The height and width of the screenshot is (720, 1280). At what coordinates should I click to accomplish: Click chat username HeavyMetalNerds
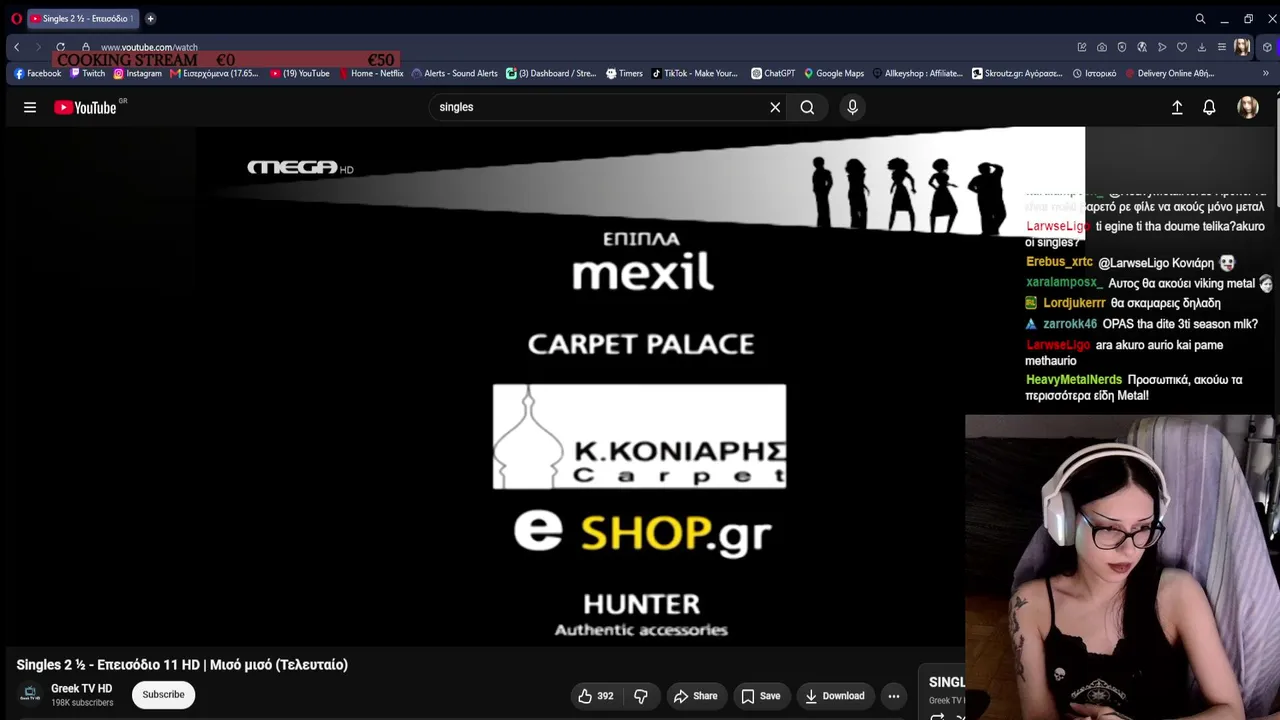(x=1074, y=380)
